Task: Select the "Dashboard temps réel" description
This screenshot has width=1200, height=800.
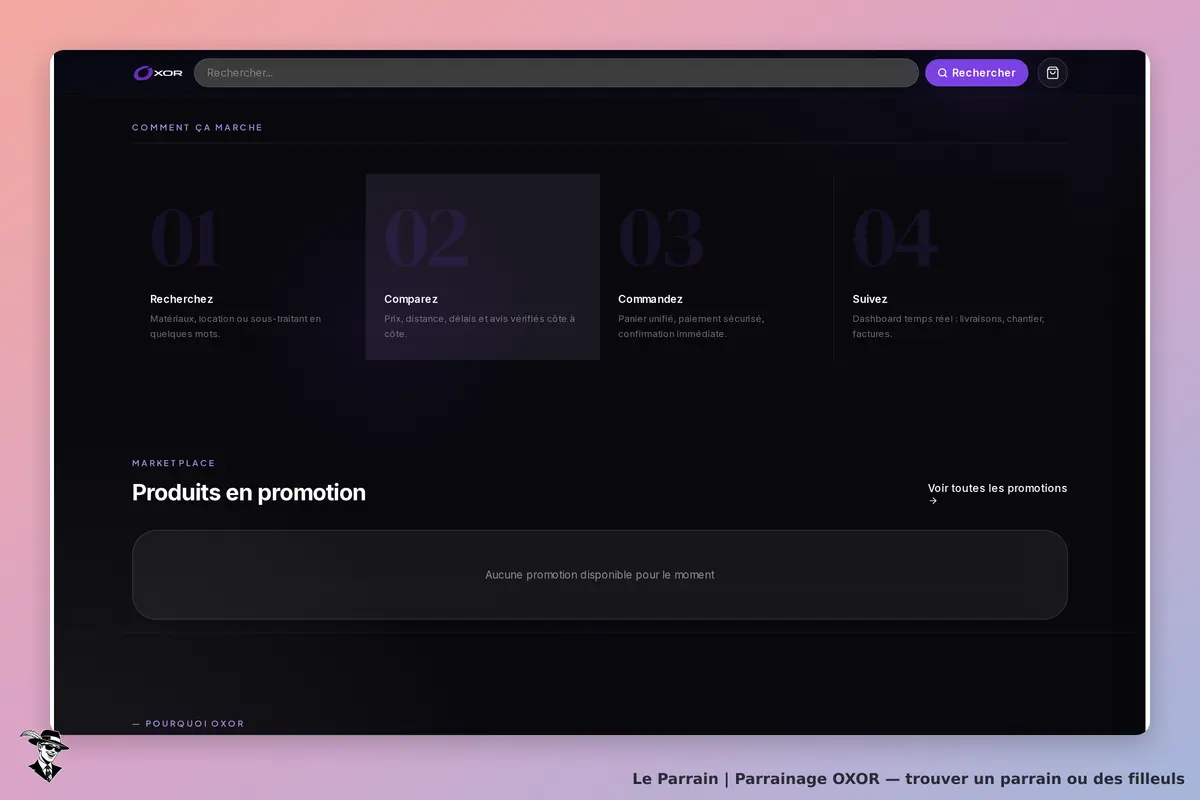Action: pos(948,326)
